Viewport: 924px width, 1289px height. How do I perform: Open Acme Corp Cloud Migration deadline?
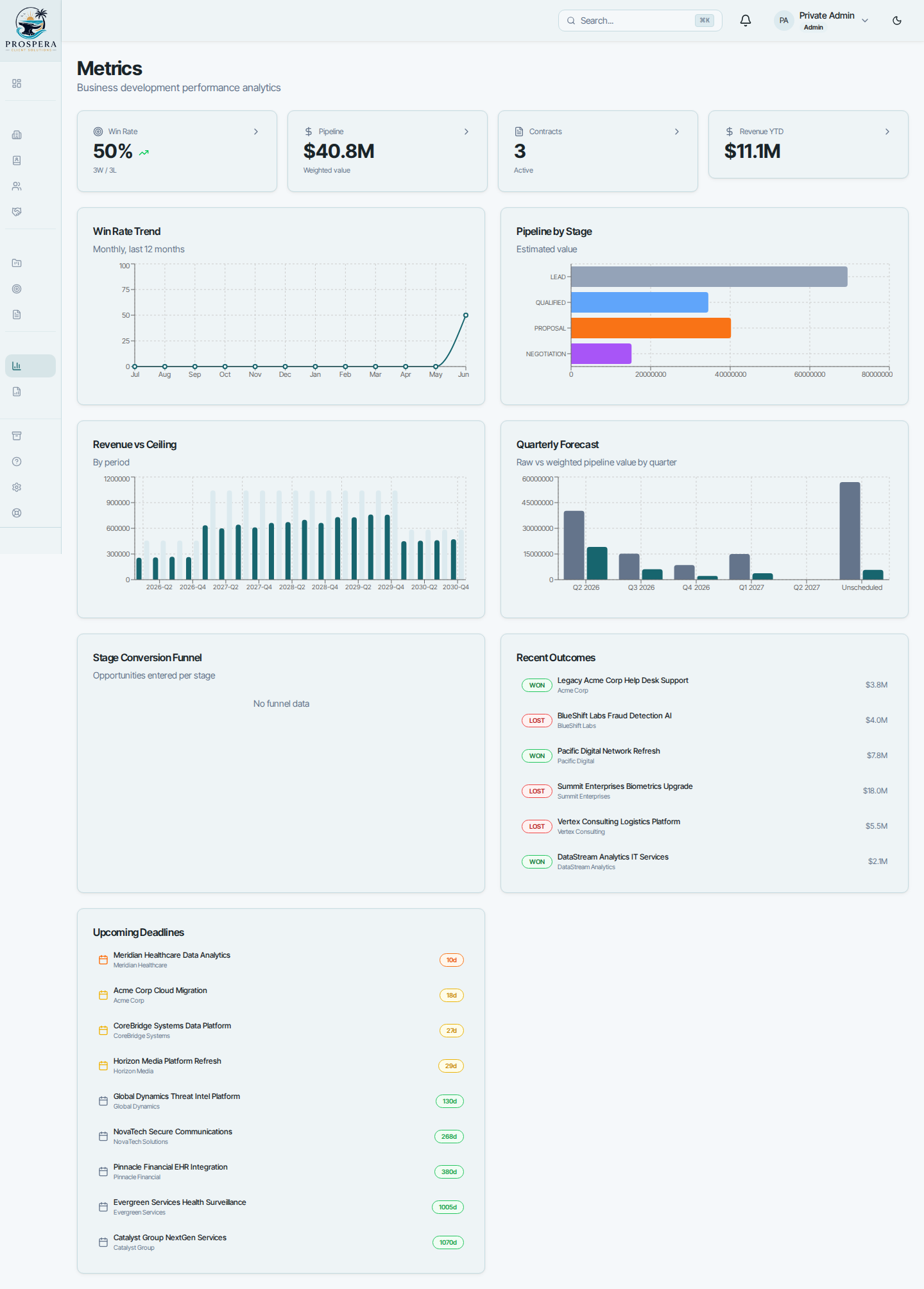tap(281, 995)
